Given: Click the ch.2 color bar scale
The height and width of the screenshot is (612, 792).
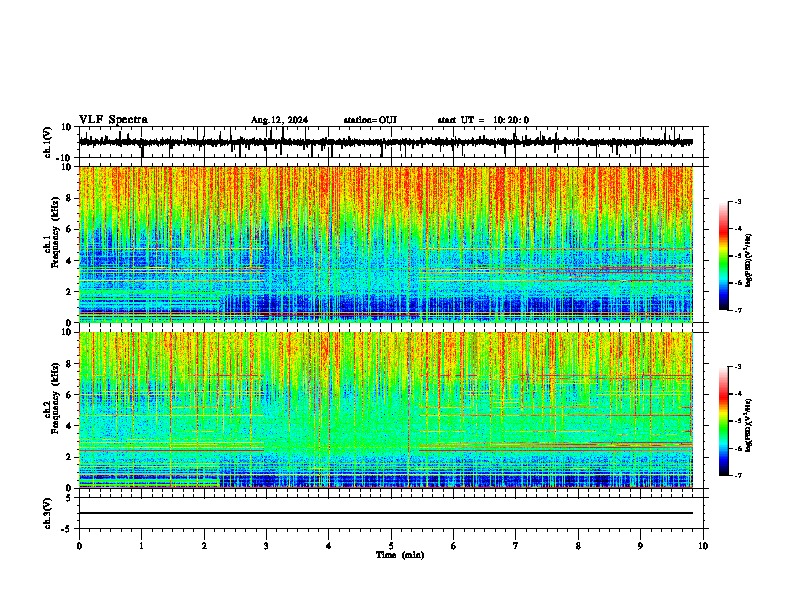Looking at the screenshot, I should click(724, 421).
